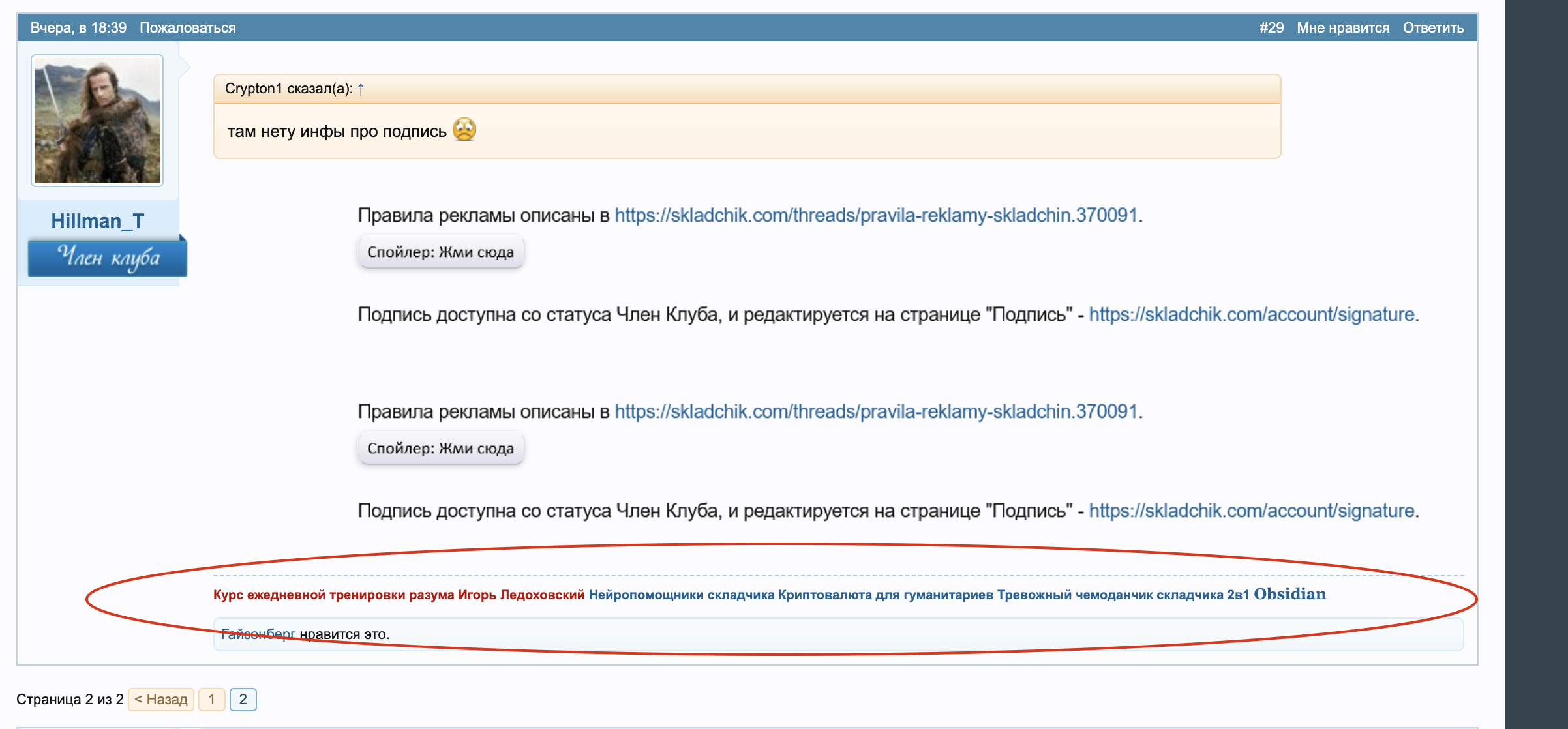Click the Hillman_T username
Viewport: 1568px width, 729px height.
tap(98, 221)
